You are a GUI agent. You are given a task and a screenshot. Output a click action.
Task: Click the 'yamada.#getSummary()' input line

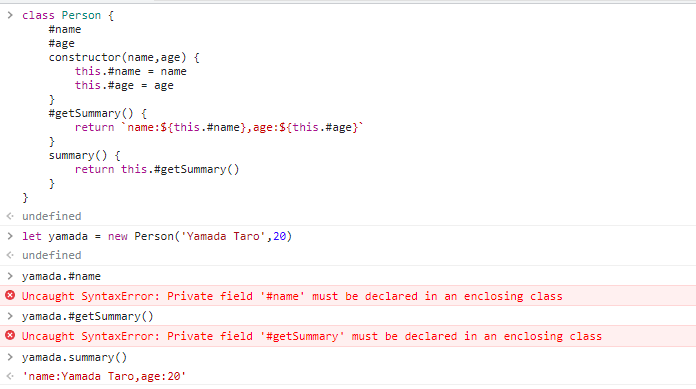pos(88,316)
